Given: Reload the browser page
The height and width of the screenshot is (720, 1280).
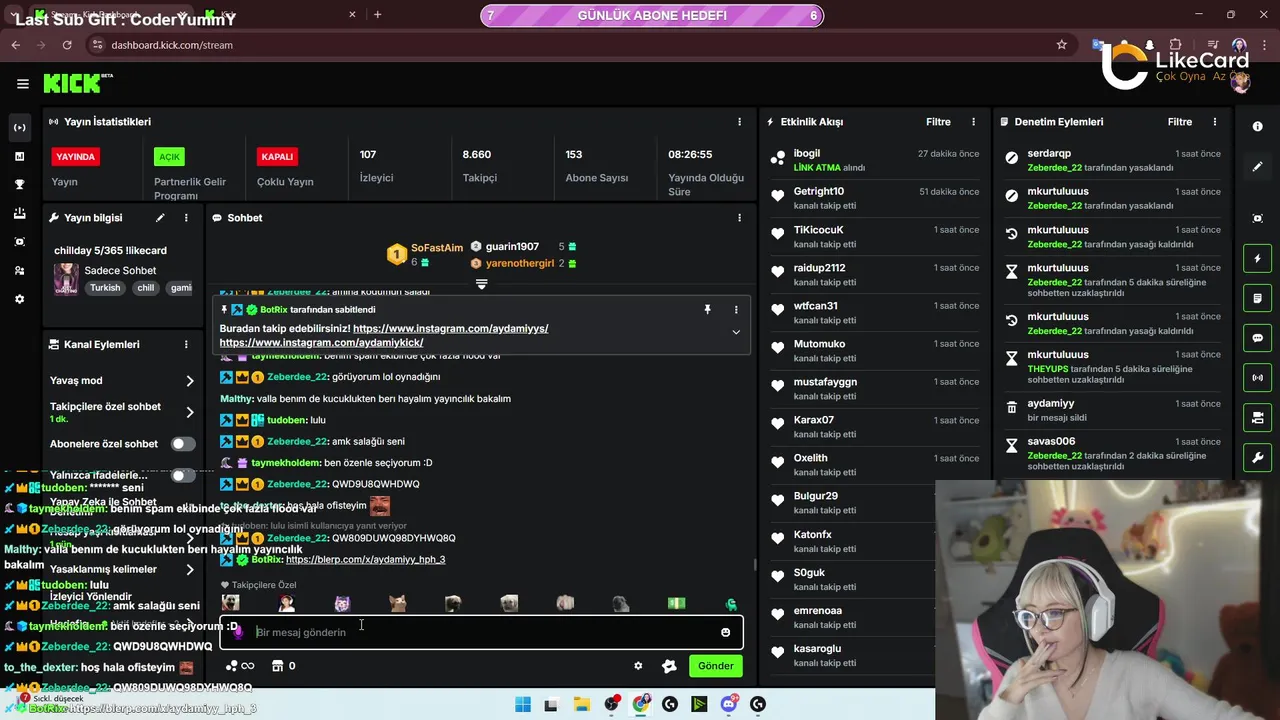Looking at the screenshot, I should tap(67, 45).
